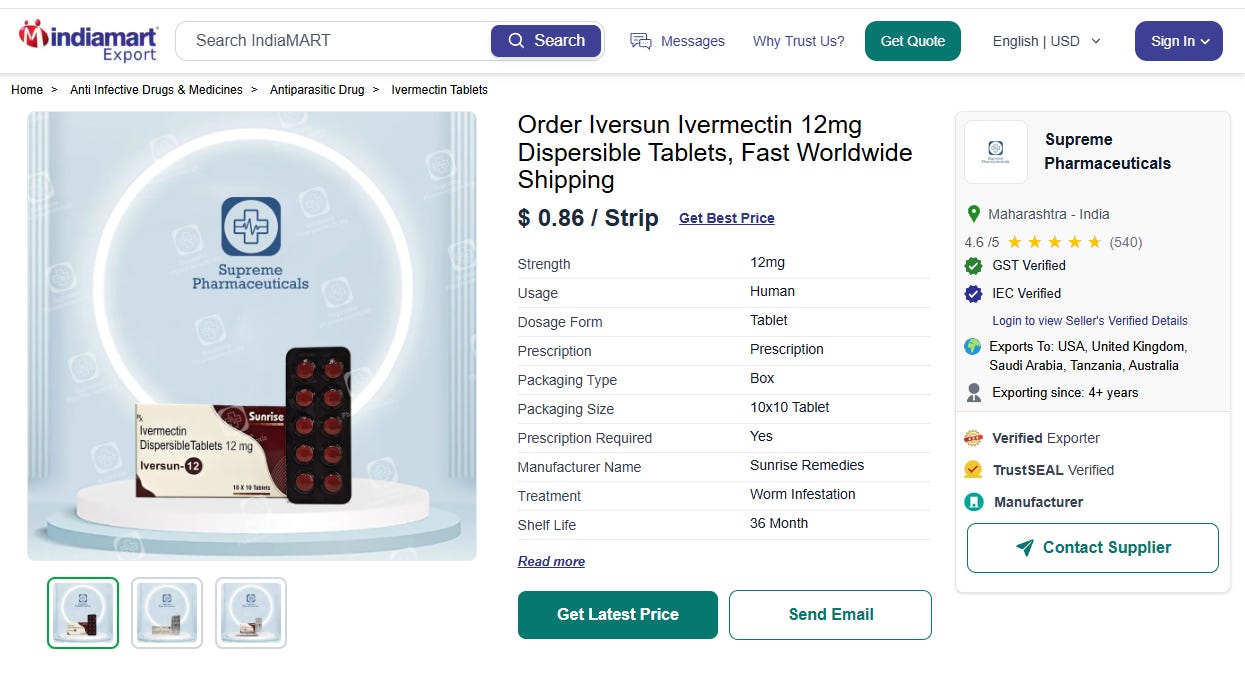This screenshot has height=689, width=1245.
Task: Click the Supreme Pharmaceuticals seller logo
Action: tap(996, 152)
